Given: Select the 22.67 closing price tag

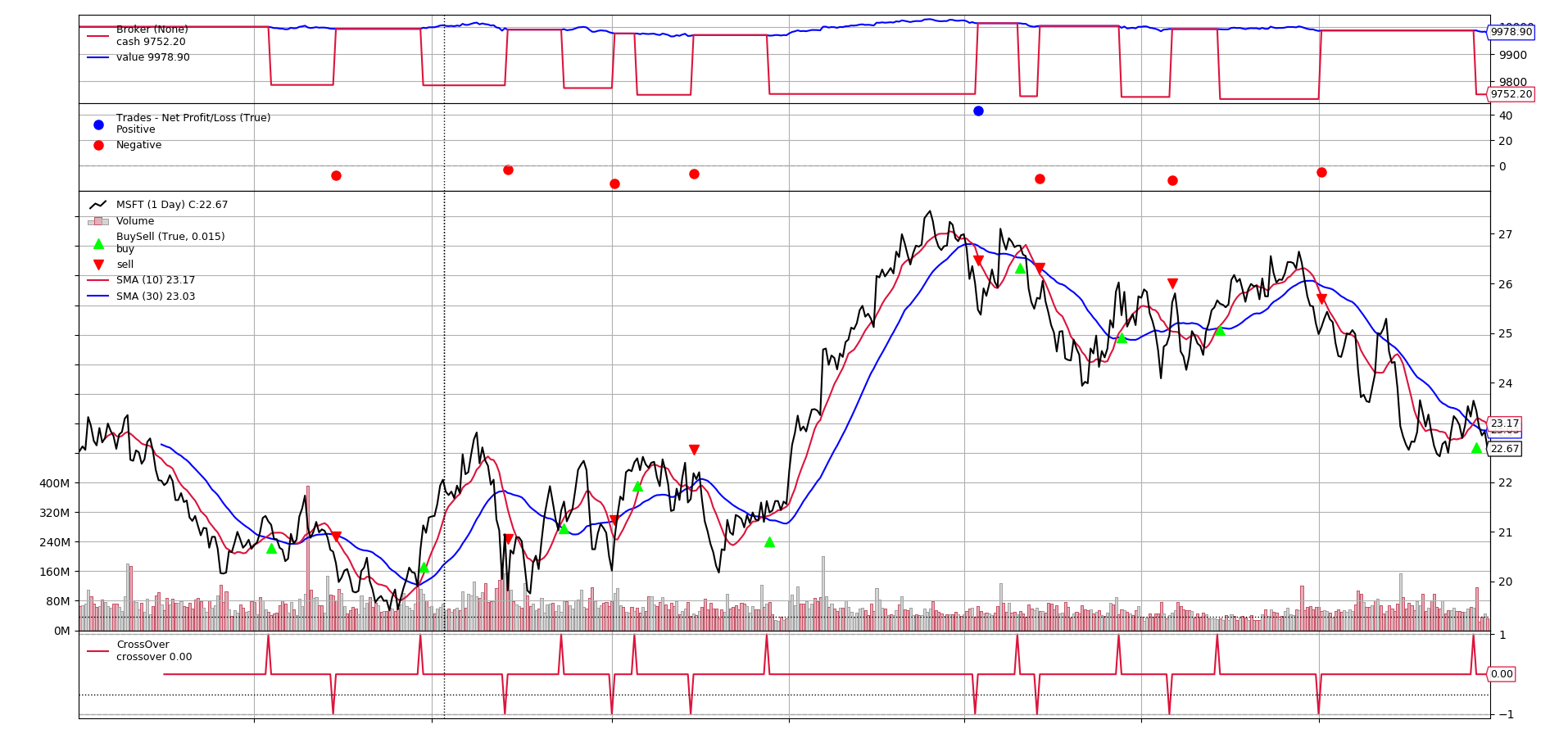Looking at the screenshot, I should pos(1504,449).
